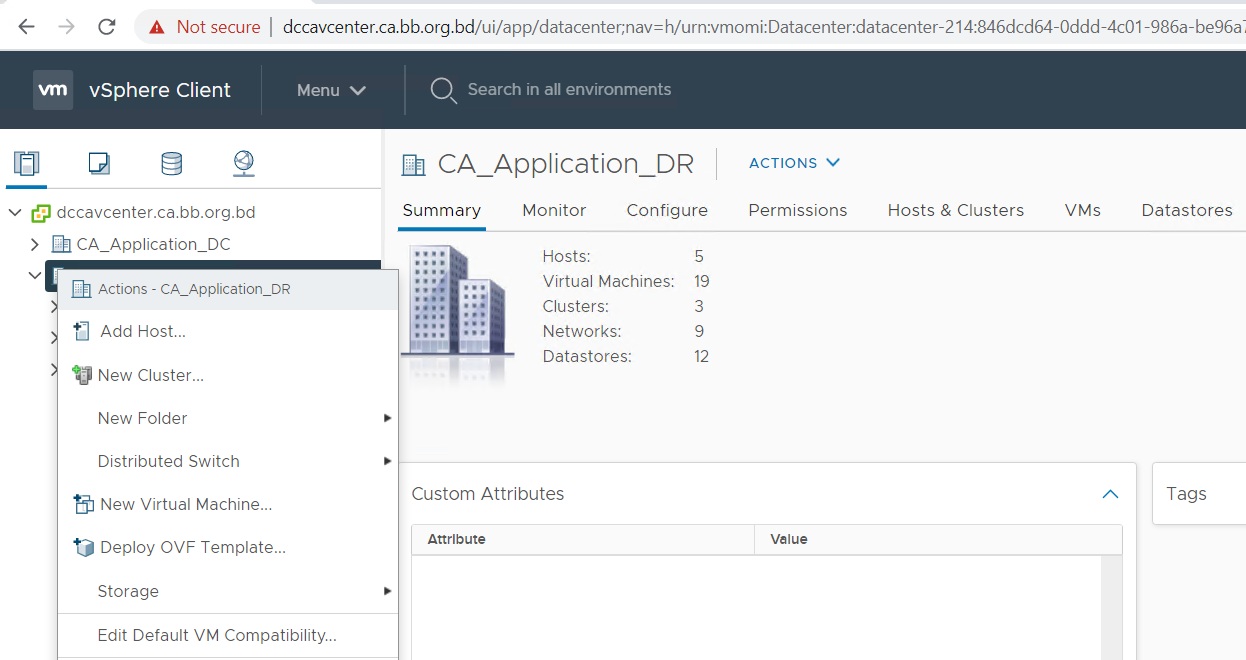Image resolution: width=1246 pixels, height=660 pixels.
Task: Click the Deploy OVF Template icon
Action: point(84,547)
